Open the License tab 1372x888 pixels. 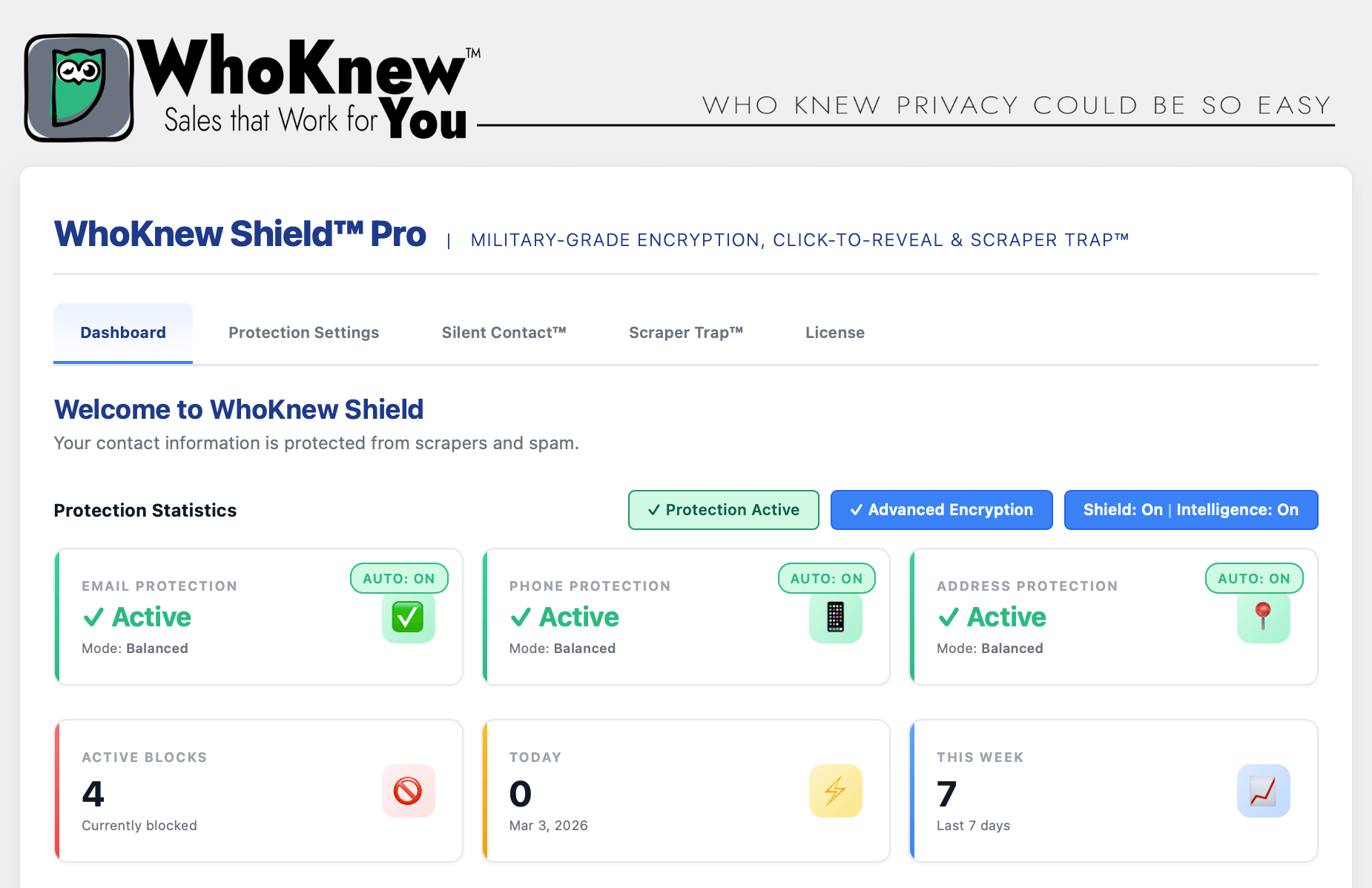pos(834,332)
